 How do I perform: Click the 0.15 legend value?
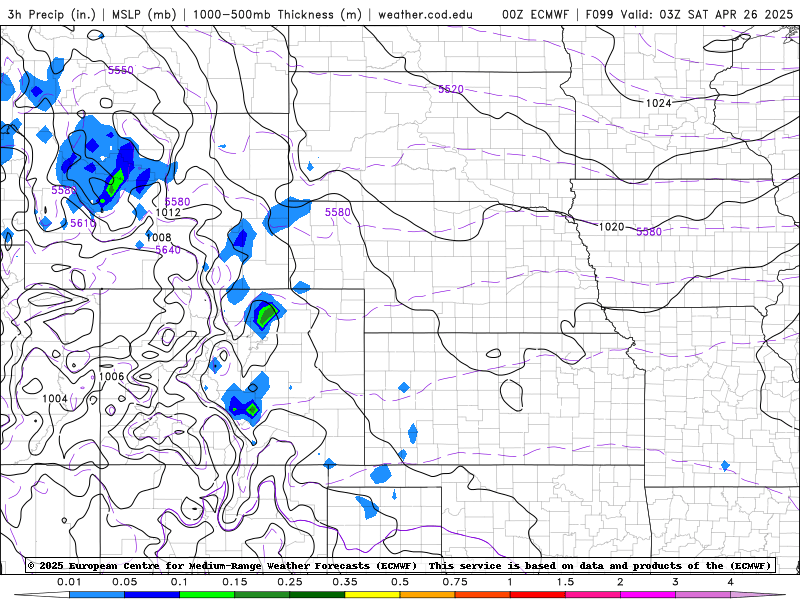[235, 582]
